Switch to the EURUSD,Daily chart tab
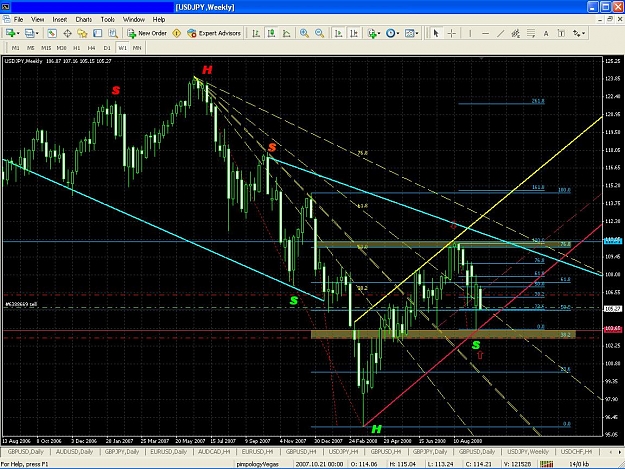This screenshot has width=625, height=469. coord(168,452)
